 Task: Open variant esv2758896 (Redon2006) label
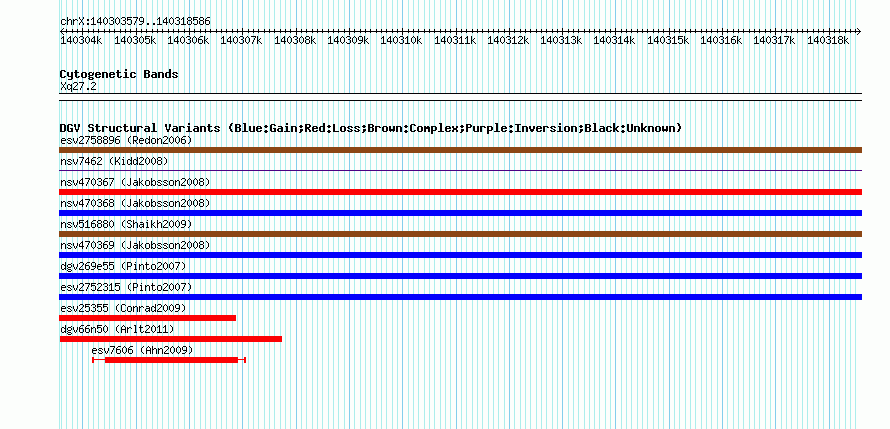point(126,140)
